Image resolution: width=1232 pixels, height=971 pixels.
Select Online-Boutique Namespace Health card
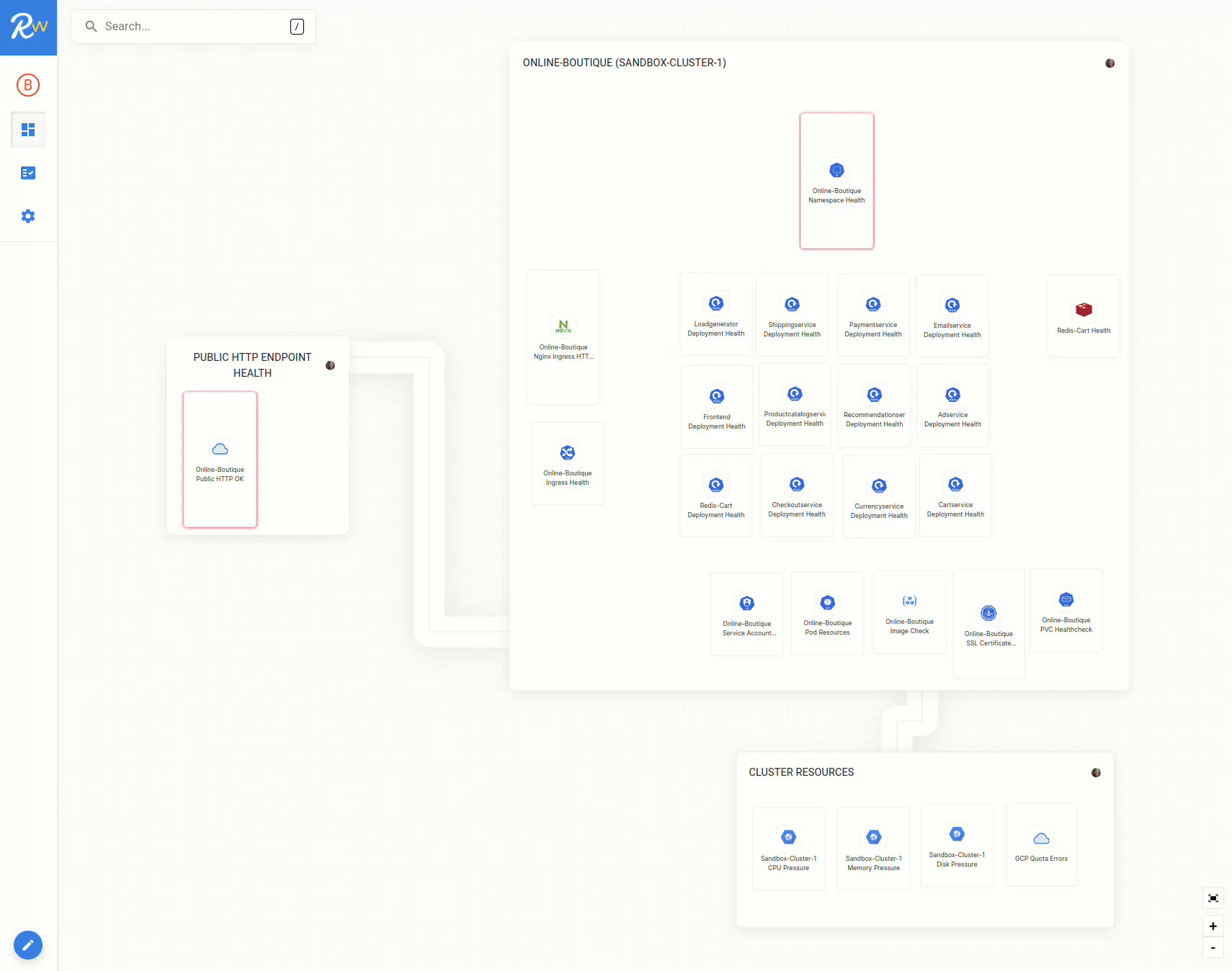coord(836,181)
